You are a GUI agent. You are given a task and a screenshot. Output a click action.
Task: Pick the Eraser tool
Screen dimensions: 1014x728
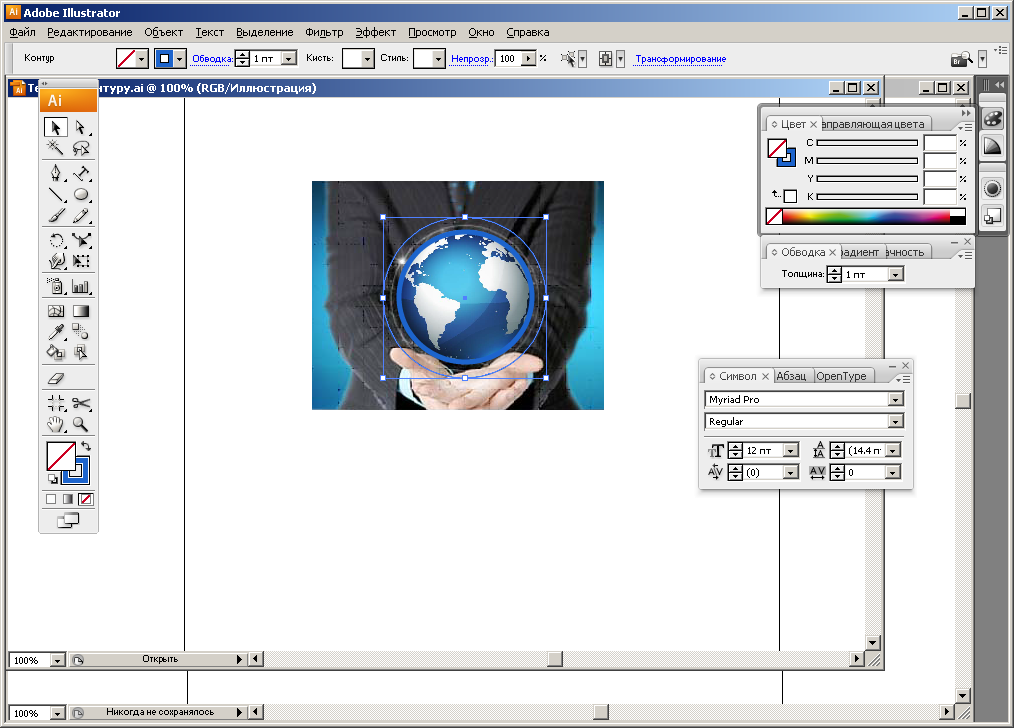56,378
